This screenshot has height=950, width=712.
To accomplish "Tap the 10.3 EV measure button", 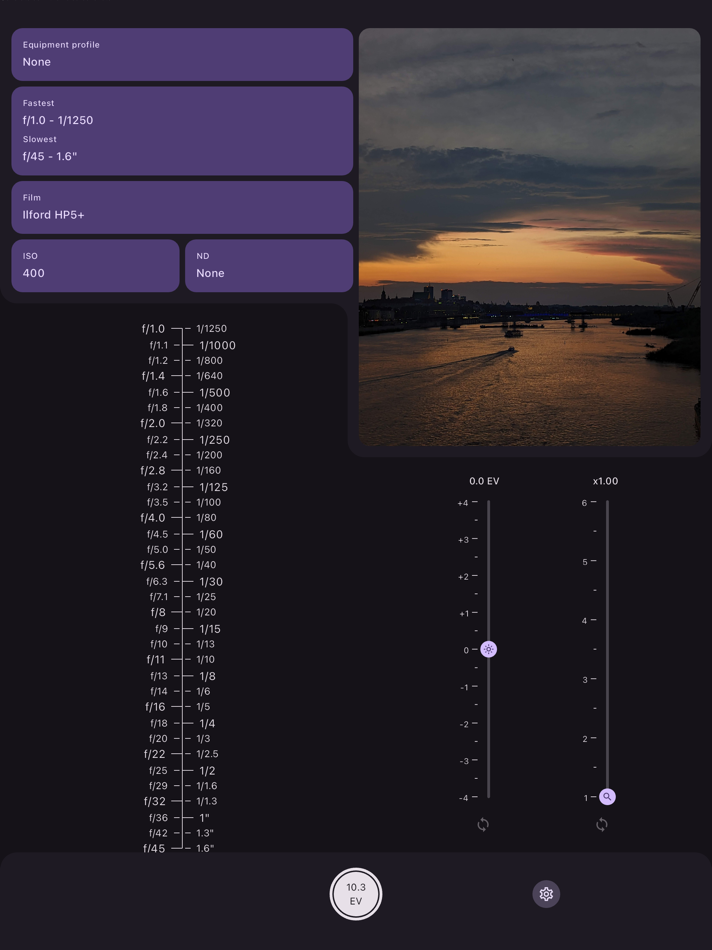I will tap(356, 894).
